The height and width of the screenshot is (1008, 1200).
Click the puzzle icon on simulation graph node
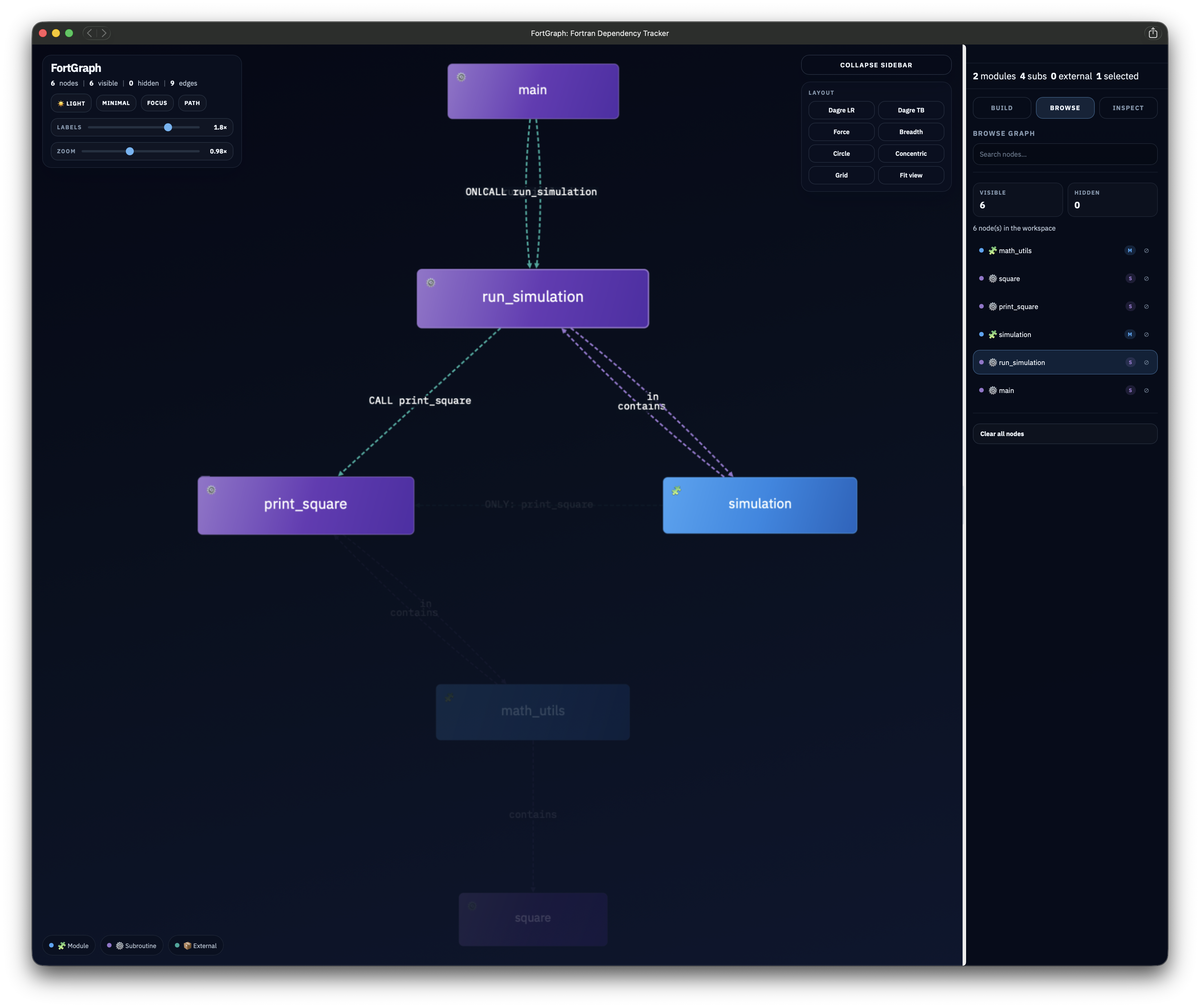676,491
